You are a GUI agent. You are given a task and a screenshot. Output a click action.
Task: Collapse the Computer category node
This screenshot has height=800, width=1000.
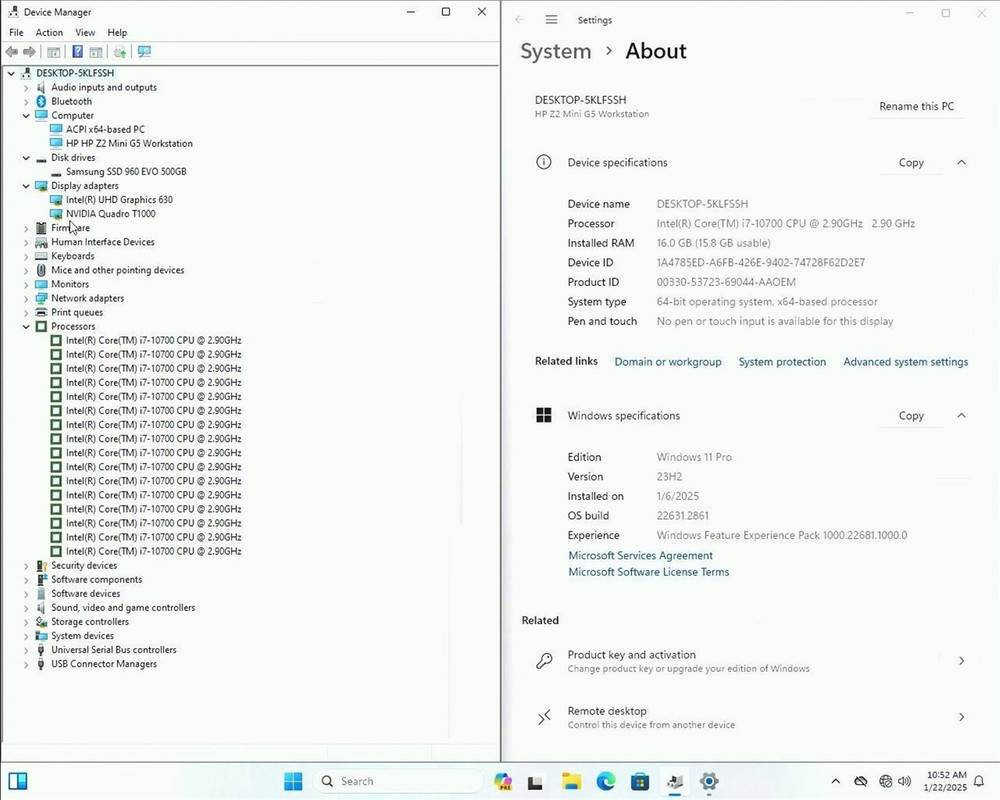point(26,115)
